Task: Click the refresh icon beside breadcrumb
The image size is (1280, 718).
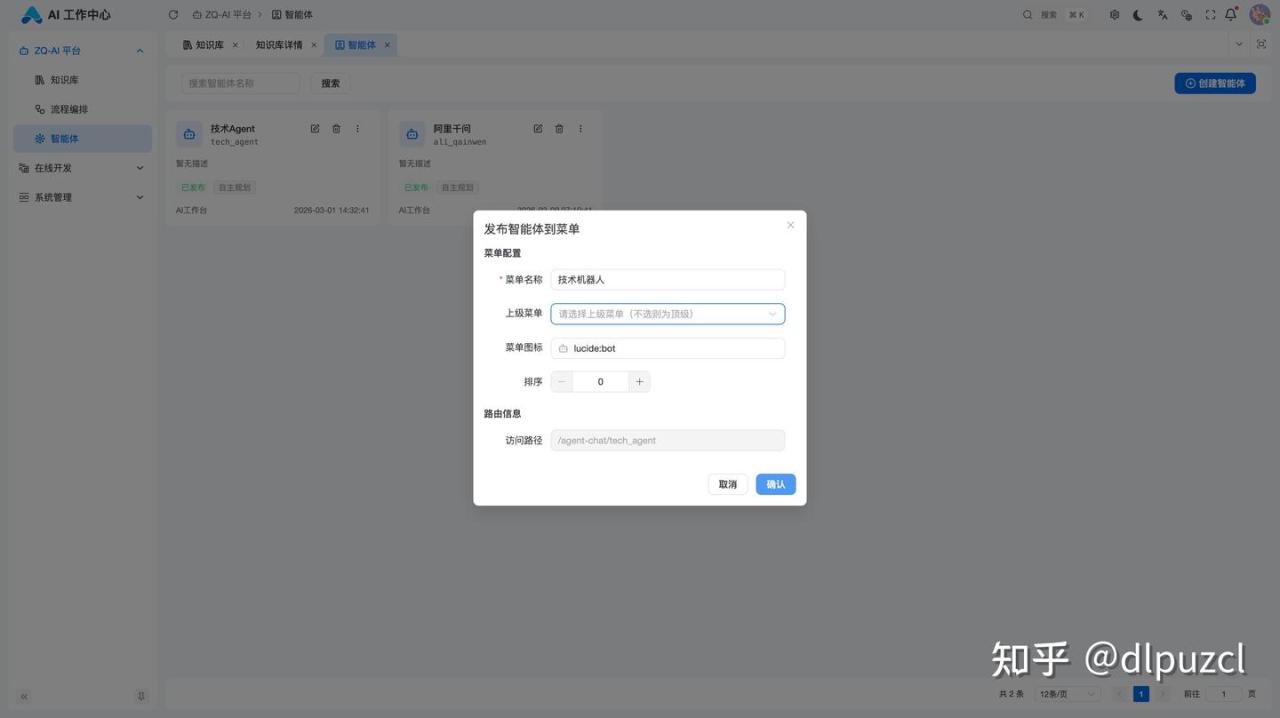Action: pyautogui.click(x=173, y=15)
